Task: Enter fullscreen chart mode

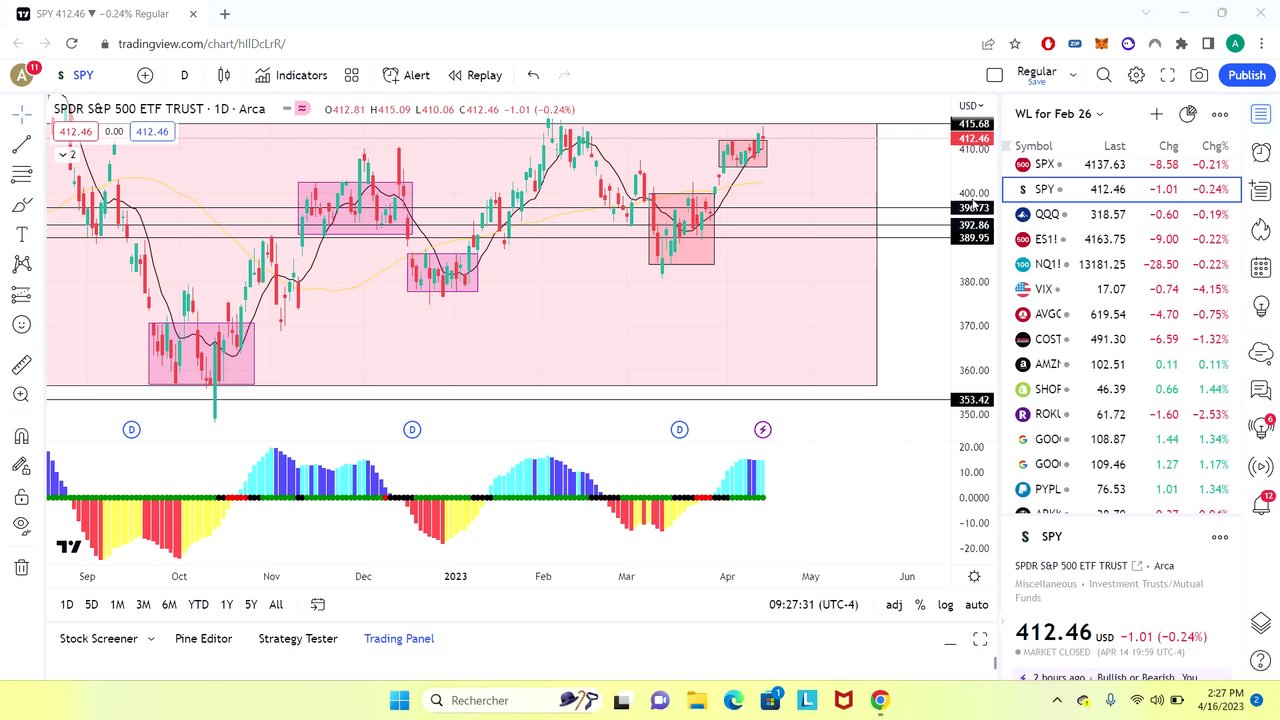Action: tap(1167, 75)
